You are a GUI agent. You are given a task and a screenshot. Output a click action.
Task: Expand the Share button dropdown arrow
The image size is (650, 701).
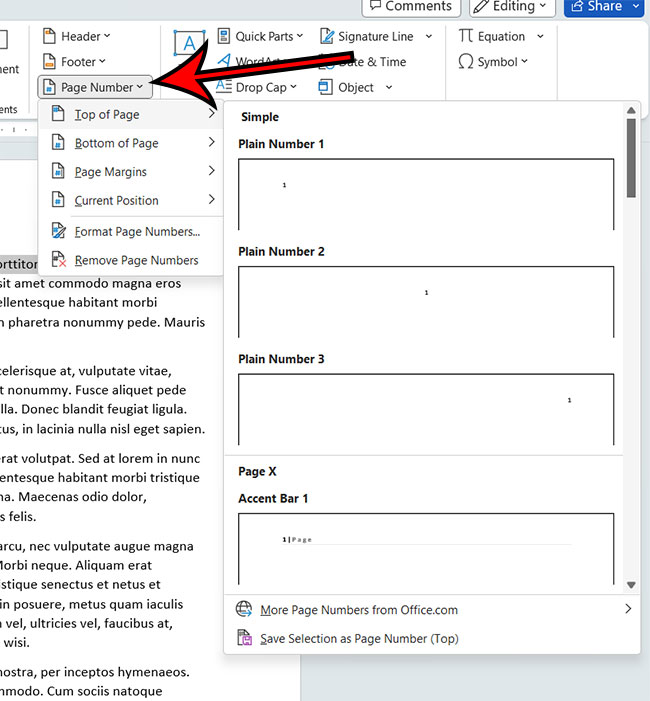pyautogui.click(x=636, y=6)
